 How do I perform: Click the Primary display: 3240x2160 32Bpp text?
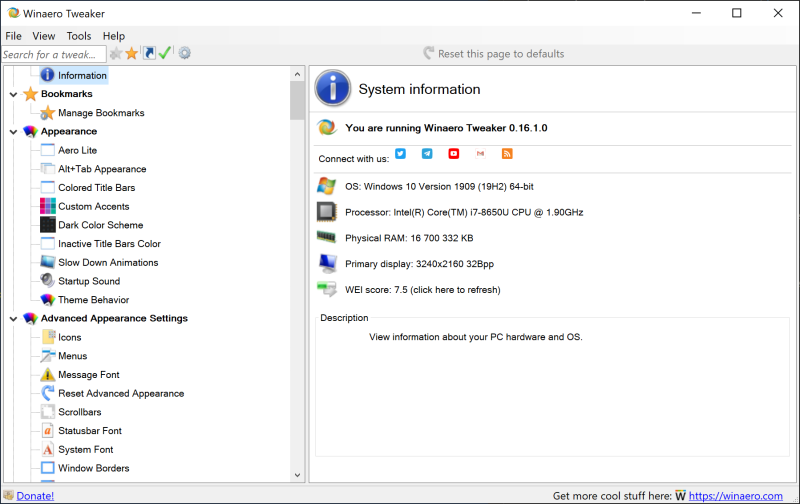click(x=419, y=264)
